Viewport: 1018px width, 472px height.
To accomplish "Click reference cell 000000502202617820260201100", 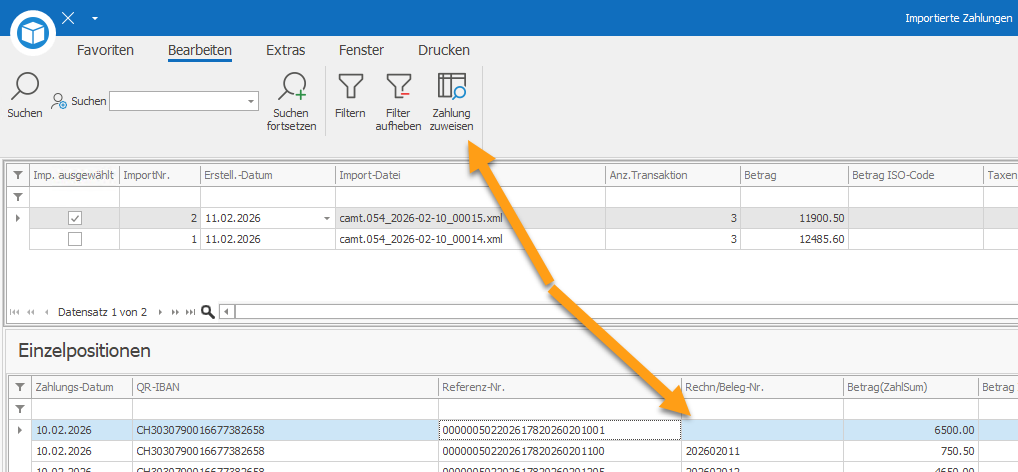I will click(x=560, y=451).
